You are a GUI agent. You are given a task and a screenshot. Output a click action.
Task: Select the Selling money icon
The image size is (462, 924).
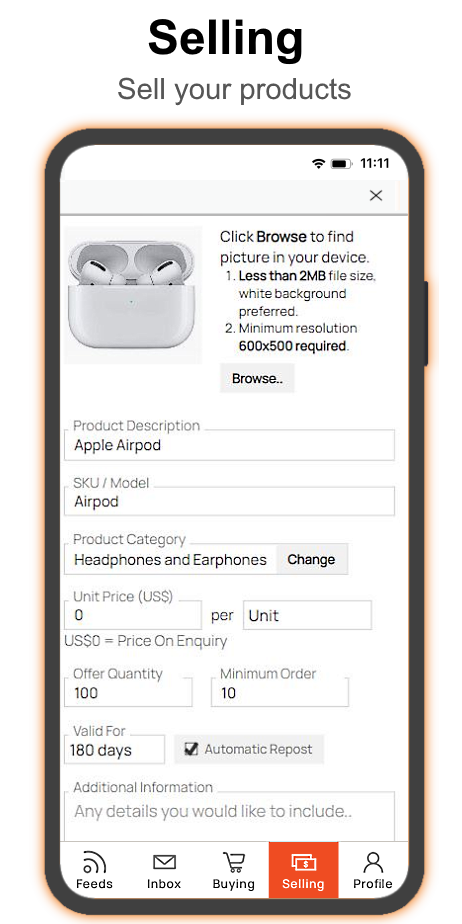(303, 863)
